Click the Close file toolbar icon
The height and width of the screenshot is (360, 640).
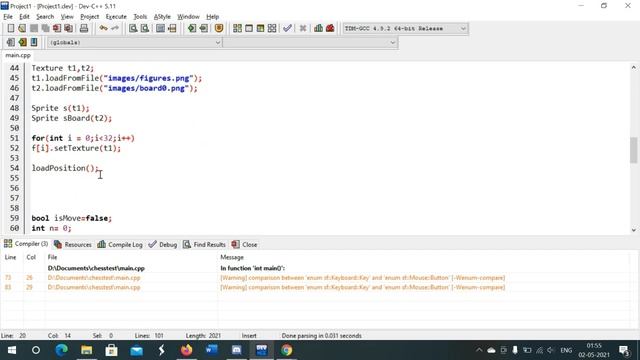(x=57, y=28)
